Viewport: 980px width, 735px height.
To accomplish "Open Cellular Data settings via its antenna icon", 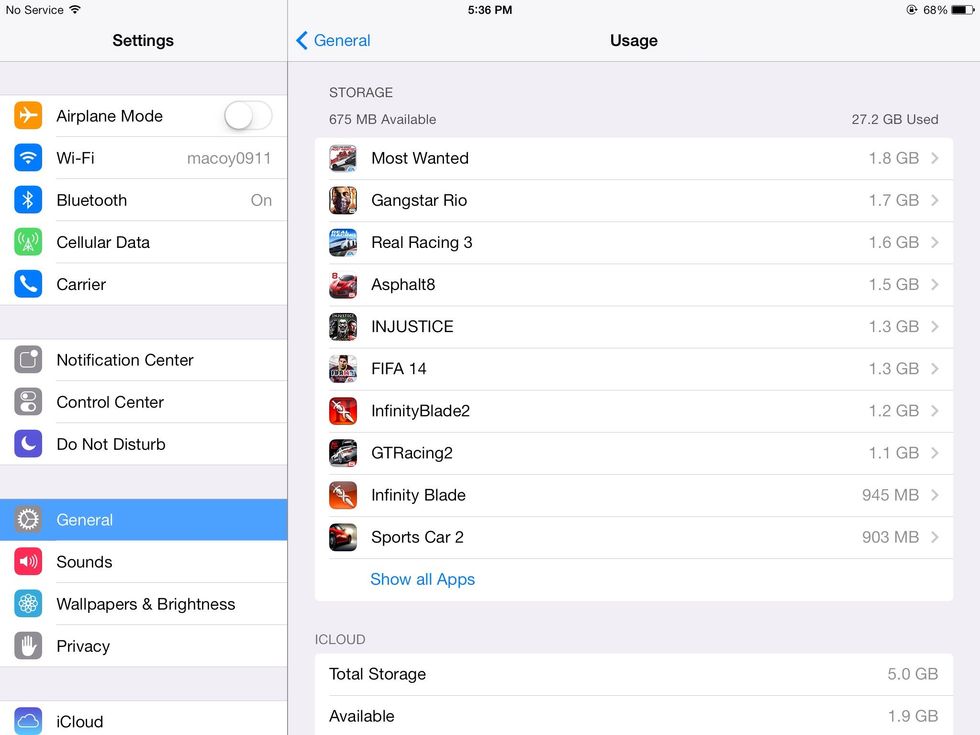I will pos(27,242).
